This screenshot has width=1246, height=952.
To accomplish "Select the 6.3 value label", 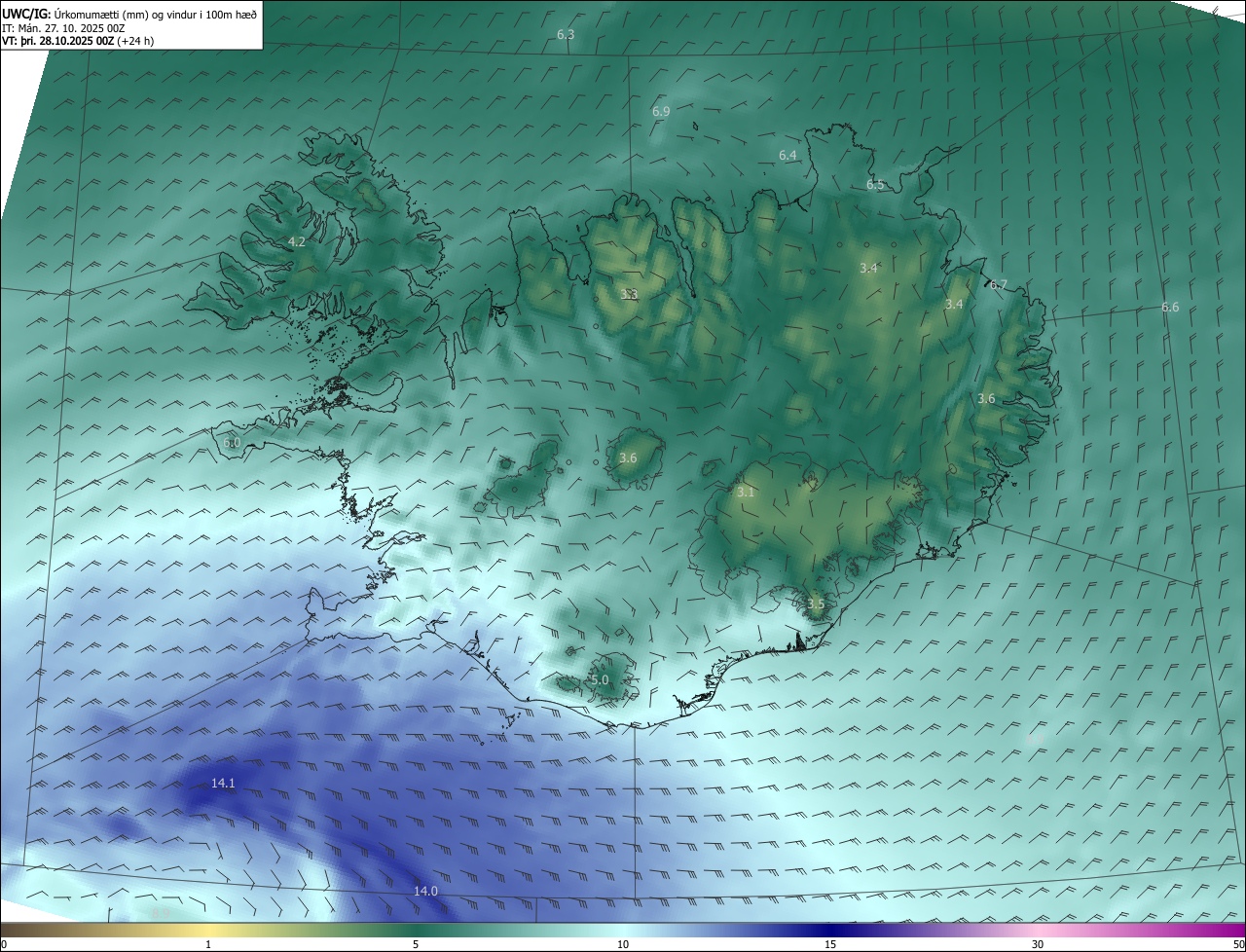I will coord(566,35).
